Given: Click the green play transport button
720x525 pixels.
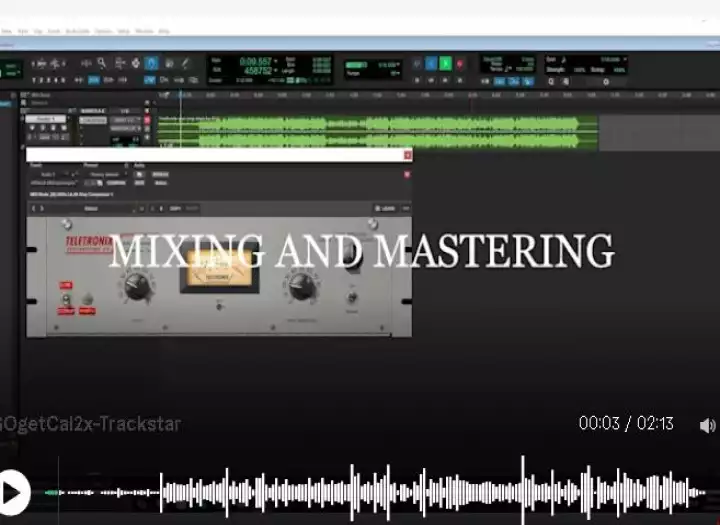Looking at the screenshot, I should tap(446, 64).
